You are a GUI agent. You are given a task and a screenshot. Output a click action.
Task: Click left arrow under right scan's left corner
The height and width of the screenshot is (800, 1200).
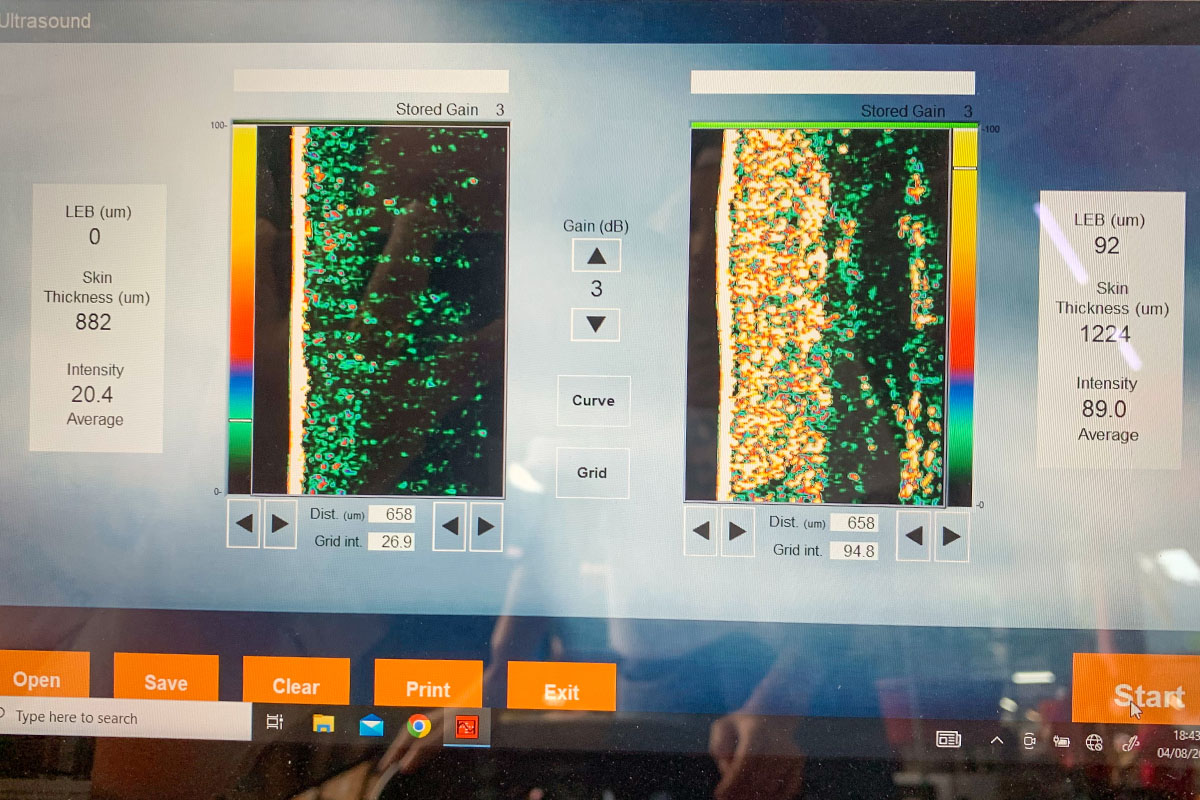pyautogui.click(x=701, y=531)
